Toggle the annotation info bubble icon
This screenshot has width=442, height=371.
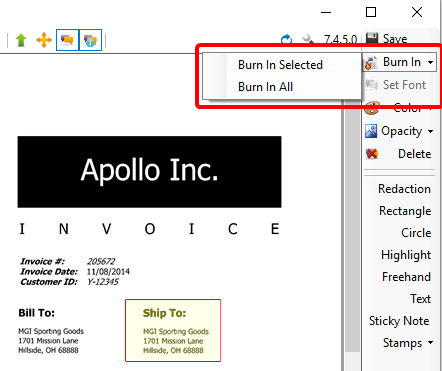tap(90, 40)
